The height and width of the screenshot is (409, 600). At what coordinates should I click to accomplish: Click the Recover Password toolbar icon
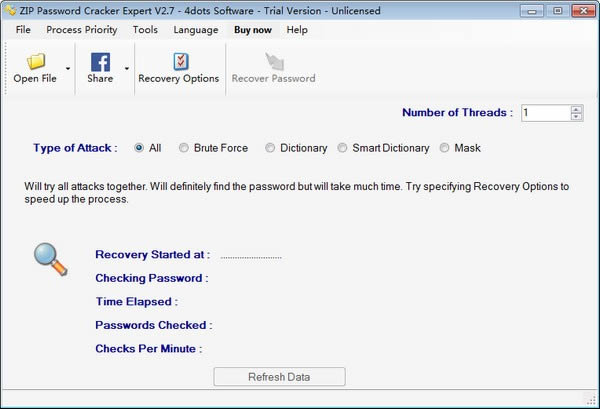click(x=273, y=62)
